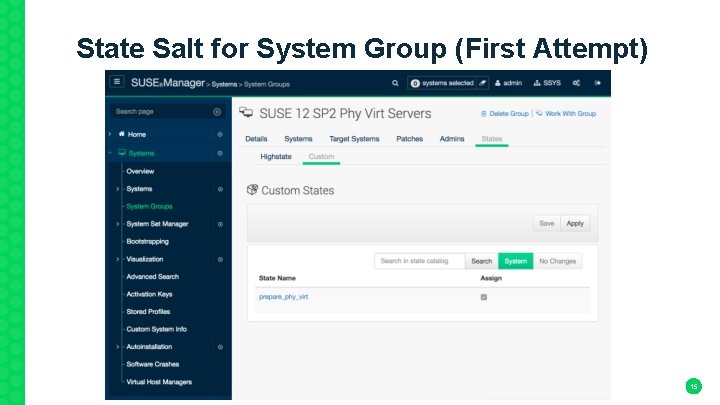The width and height of the screenshot is (720, 405).
Task: Expand System Set Manager chevron
Action: point(118,224)
